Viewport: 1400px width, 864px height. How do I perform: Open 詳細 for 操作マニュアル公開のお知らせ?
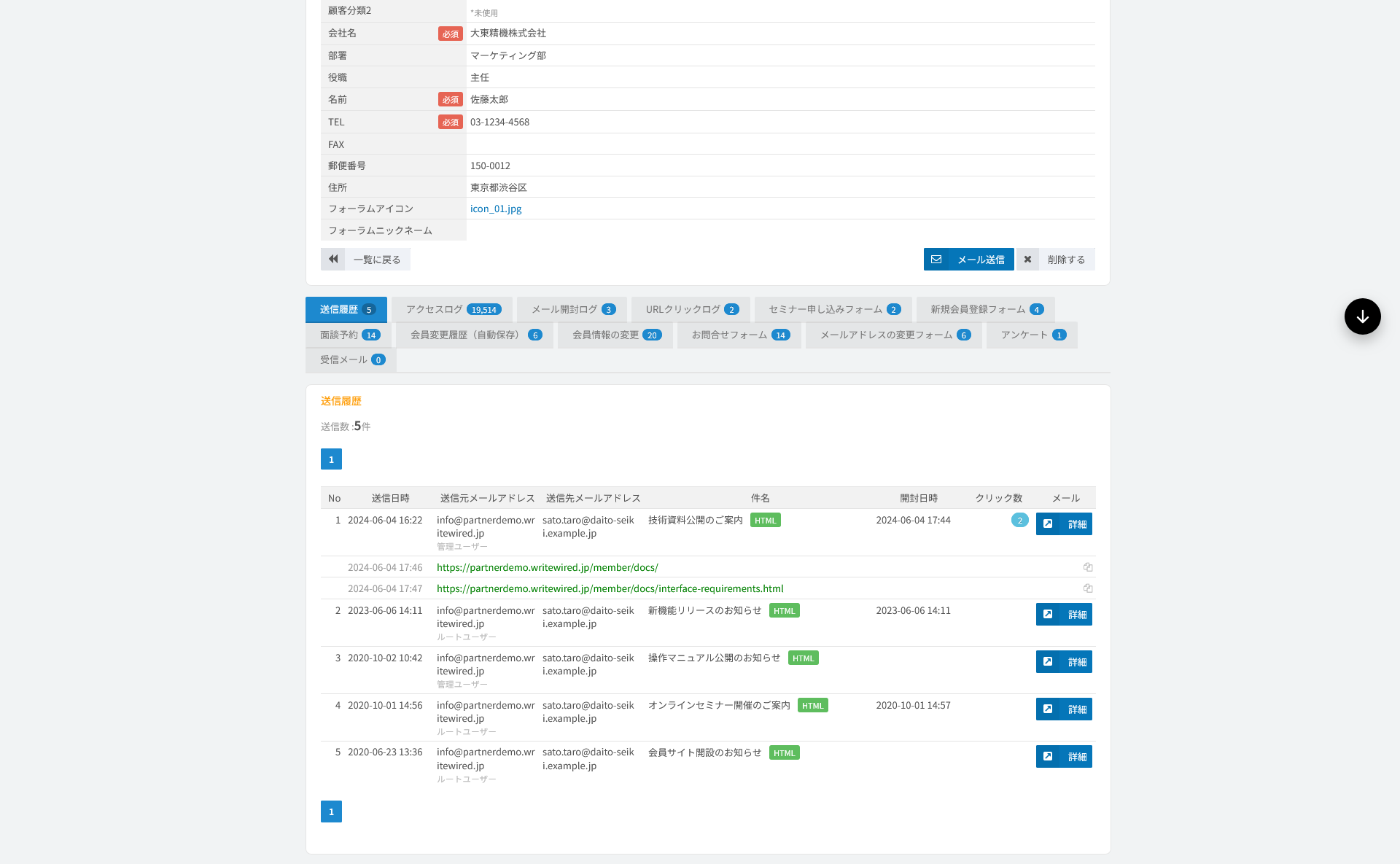tap(1064, 662)
